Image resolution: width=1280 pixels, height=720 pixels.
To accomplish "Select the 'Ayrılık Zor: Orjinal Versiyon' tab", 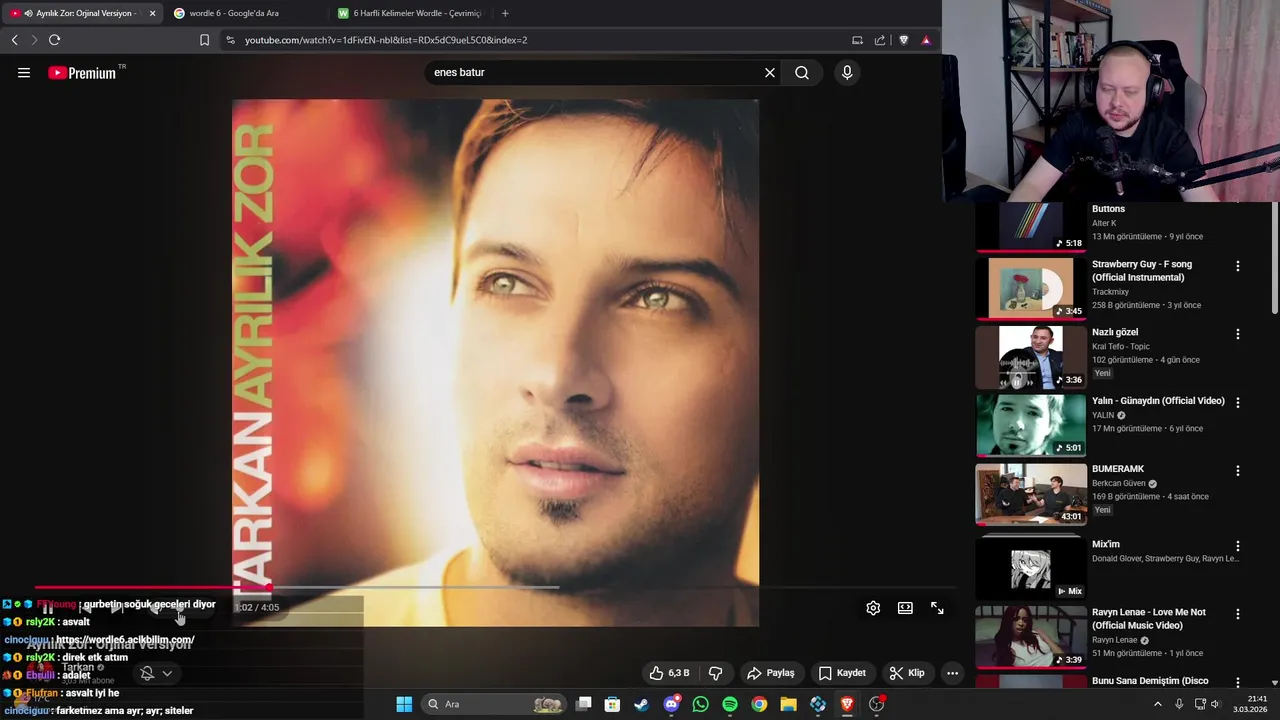I will (x=83, y=13).
